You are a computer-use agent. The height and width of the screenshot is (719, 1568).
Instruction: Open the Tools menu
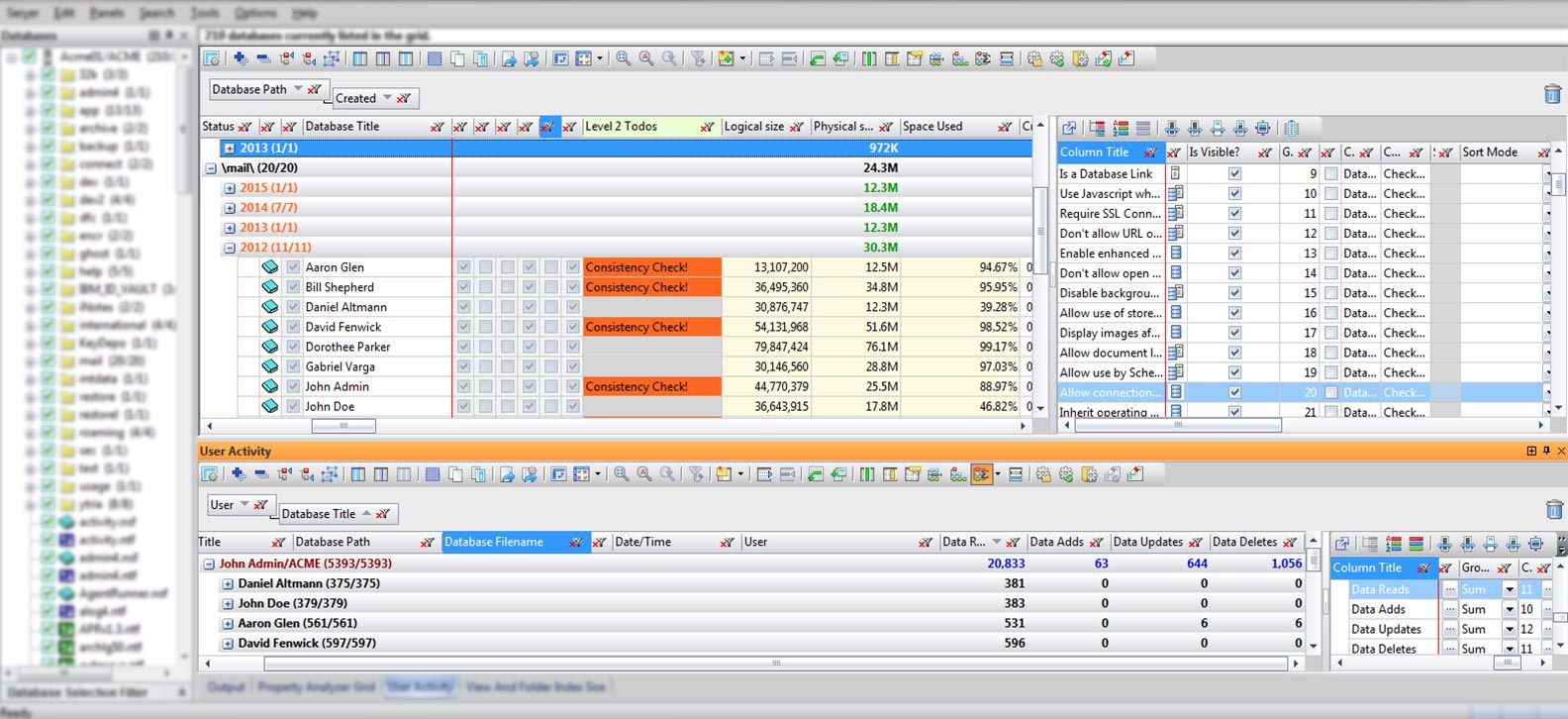tap(205, 13)
